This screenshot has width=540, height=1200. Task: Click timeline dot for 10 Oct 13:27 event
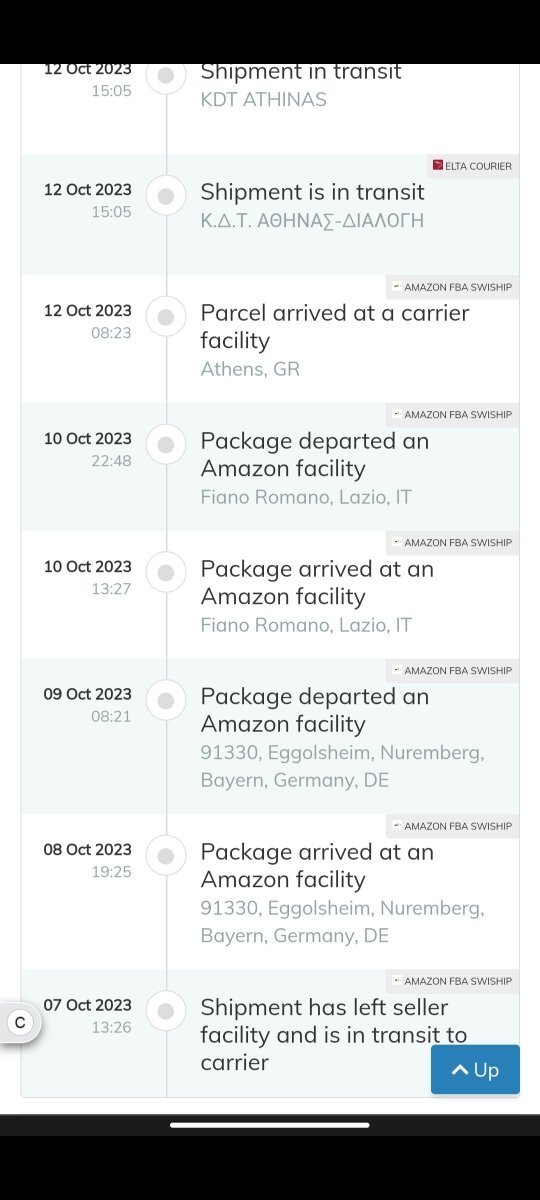tap(167, 573)
